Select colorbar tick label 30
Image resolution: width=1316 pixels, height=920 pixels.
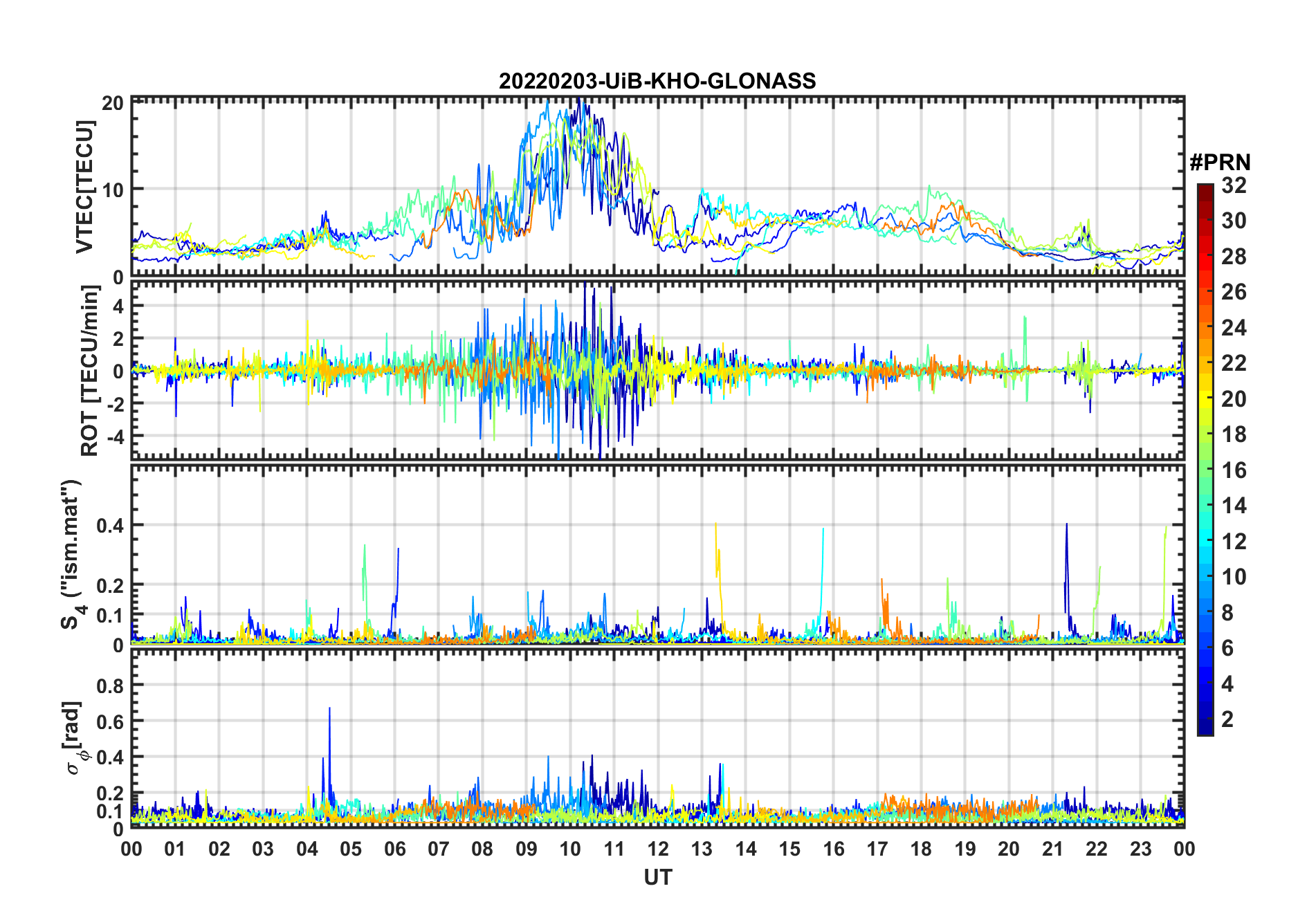coord(1234,221)
